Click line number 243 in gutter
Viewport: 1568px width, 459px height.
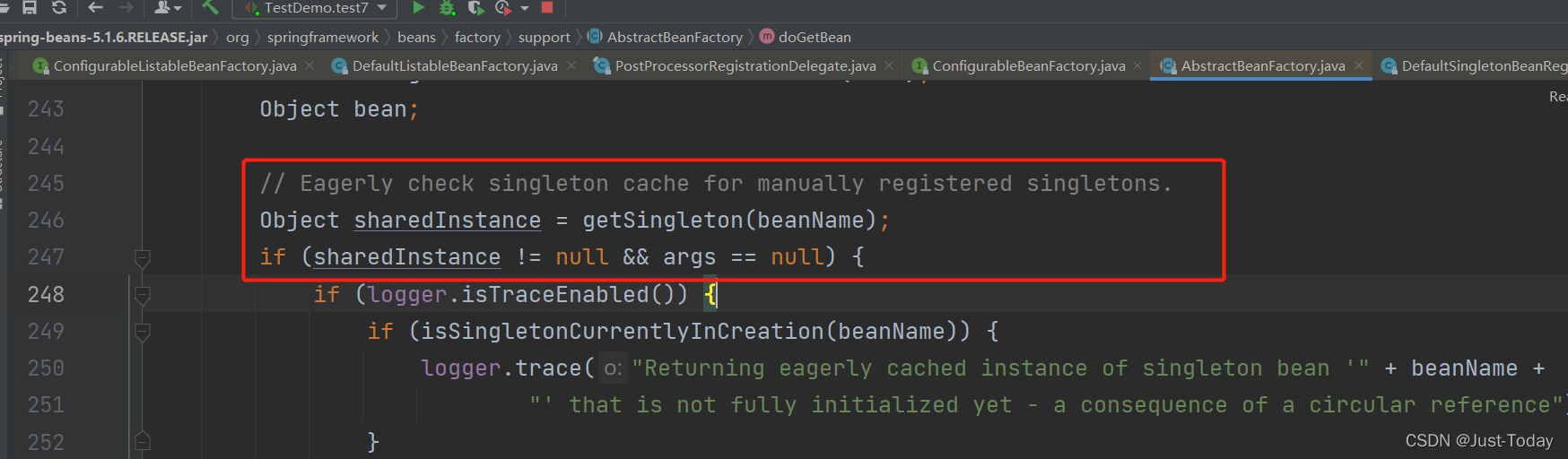[46, 109]
